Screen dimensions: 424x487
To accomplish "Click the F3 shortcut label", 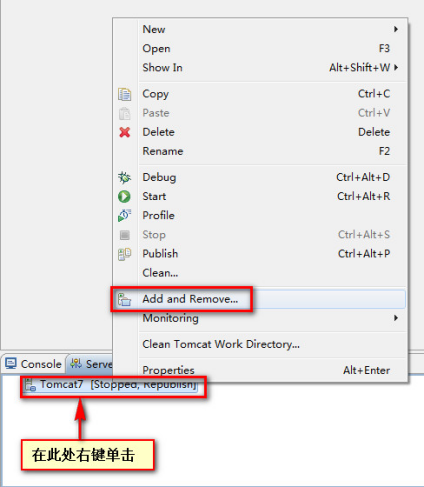I will [x=384, y=49].
